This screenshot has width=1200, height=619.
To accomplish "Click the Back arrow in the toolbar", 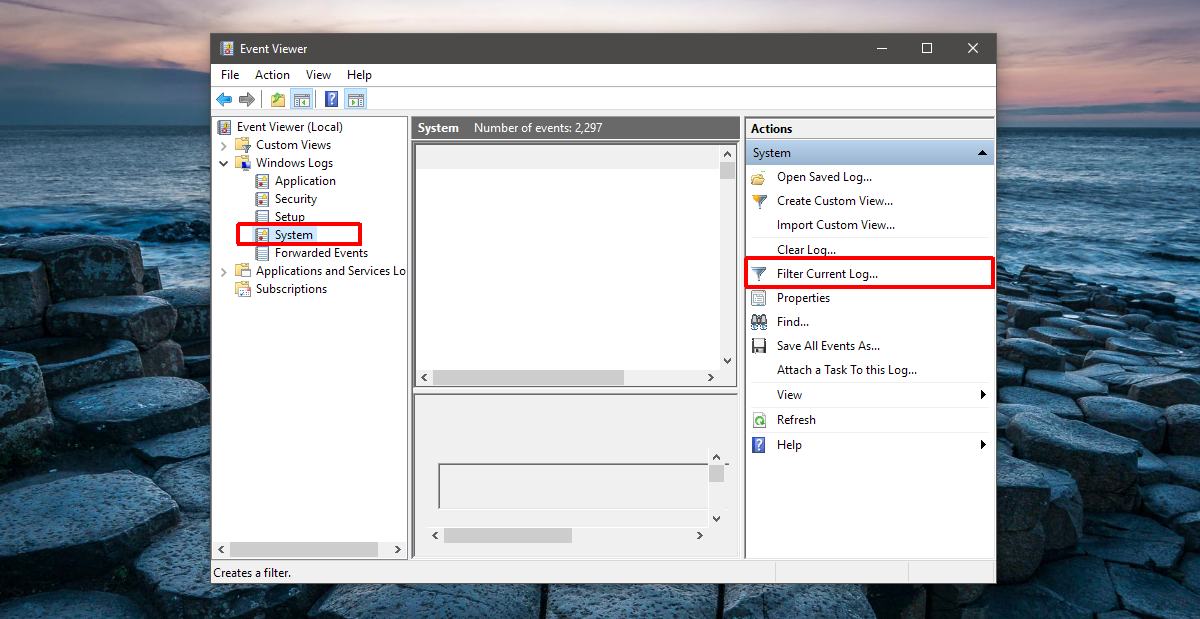I will pos(224,99).
